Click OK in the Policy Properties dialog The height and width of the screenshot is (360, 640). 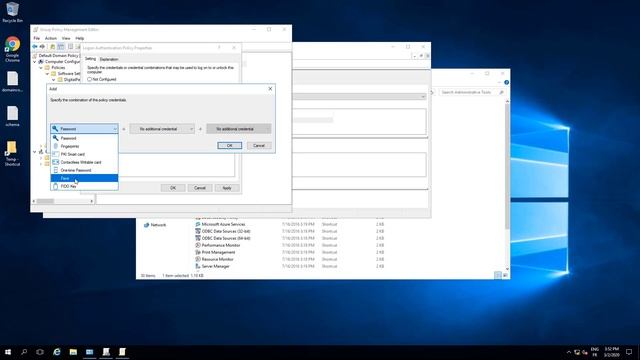pos(173,188)
